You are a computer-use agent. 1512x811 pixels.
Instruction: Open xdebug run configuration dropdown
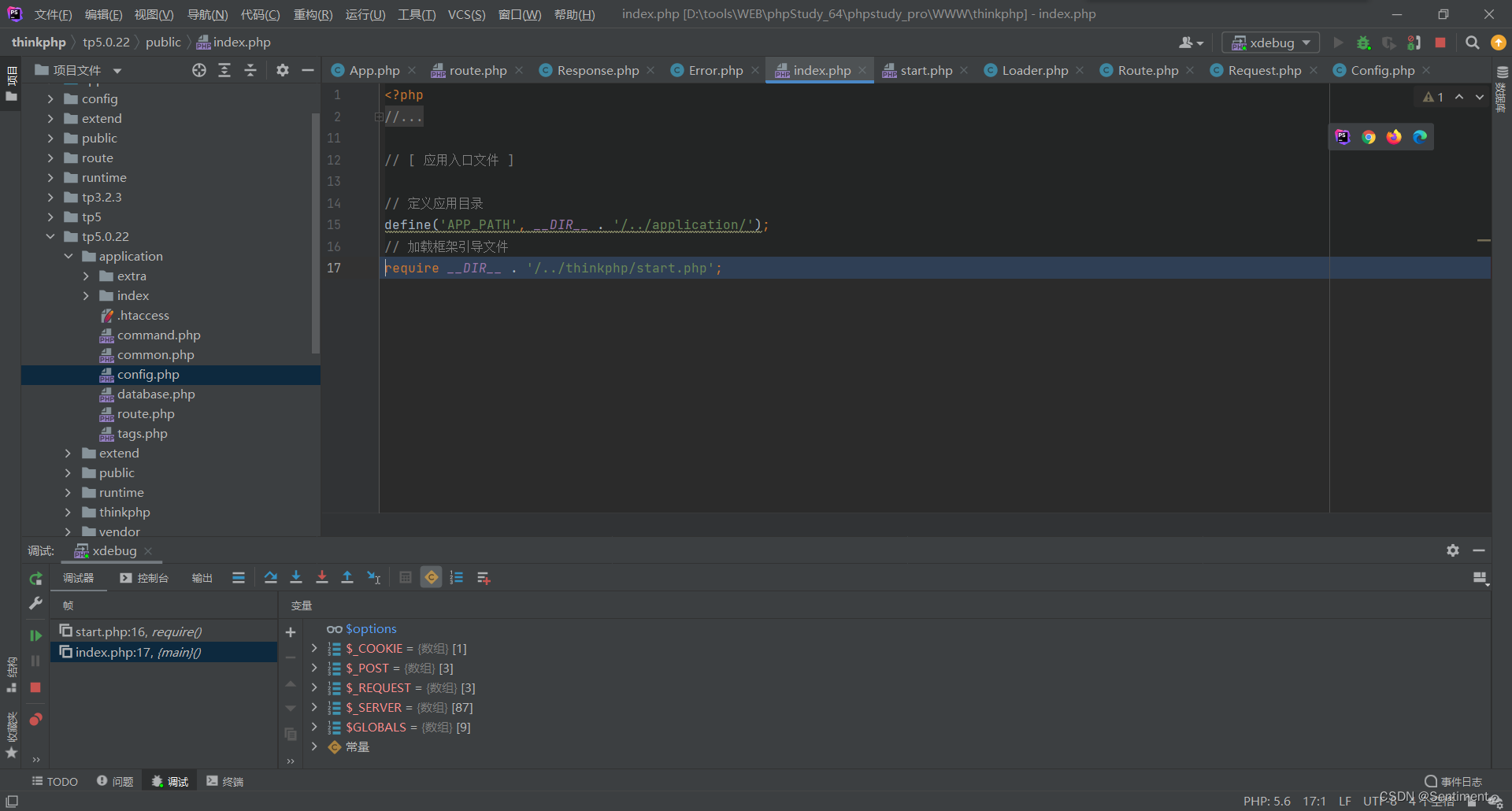point(1270,43)
